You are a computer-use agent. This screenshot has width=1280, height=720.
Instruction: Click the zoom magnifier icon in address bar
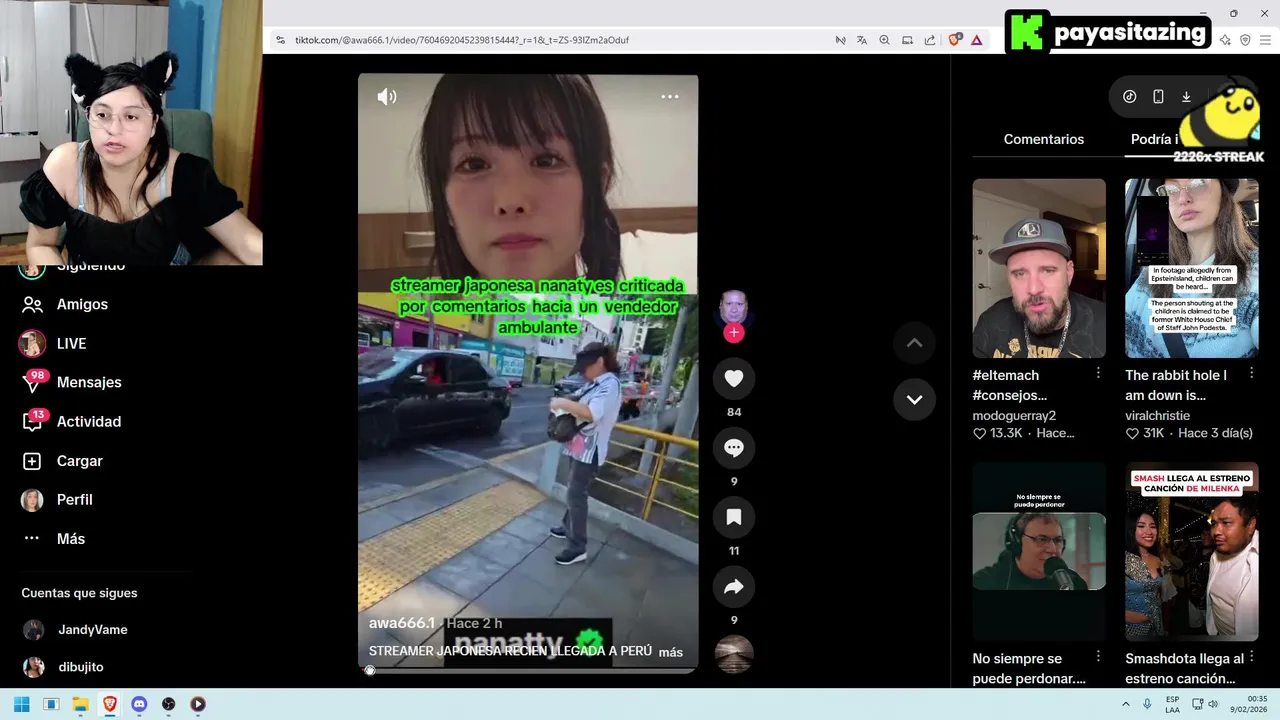pos(884,40)
